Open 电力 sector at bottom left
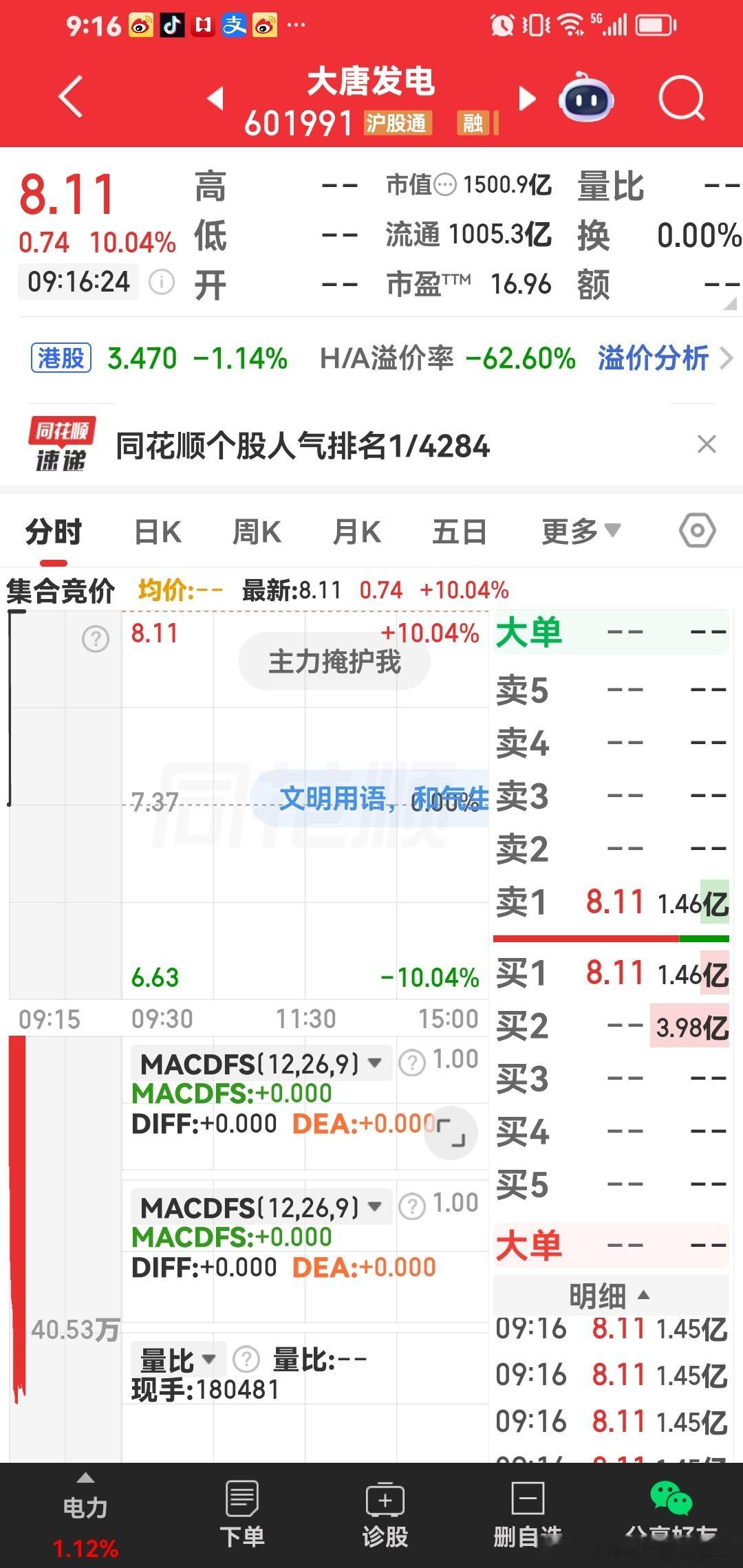The width and height of the screenshot is (743, 1568). click(x=85, y=1516)
